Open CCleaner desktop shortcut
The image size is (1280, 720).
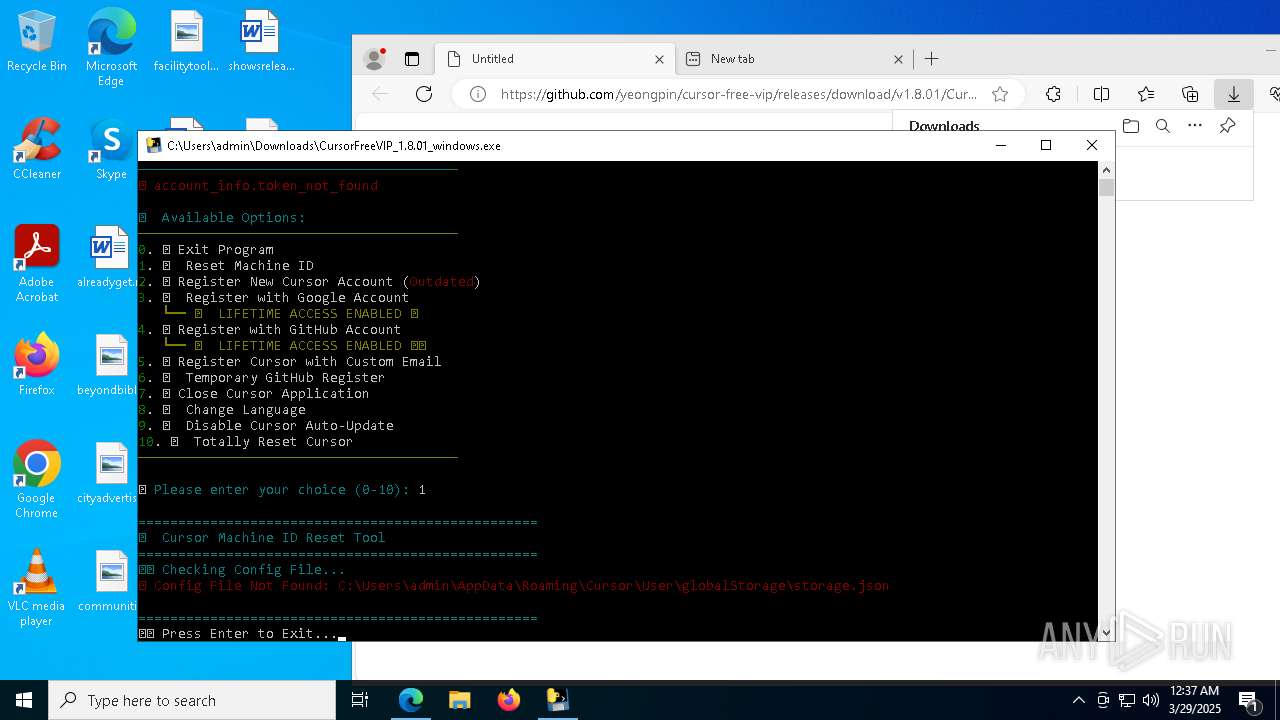point(37,150)
